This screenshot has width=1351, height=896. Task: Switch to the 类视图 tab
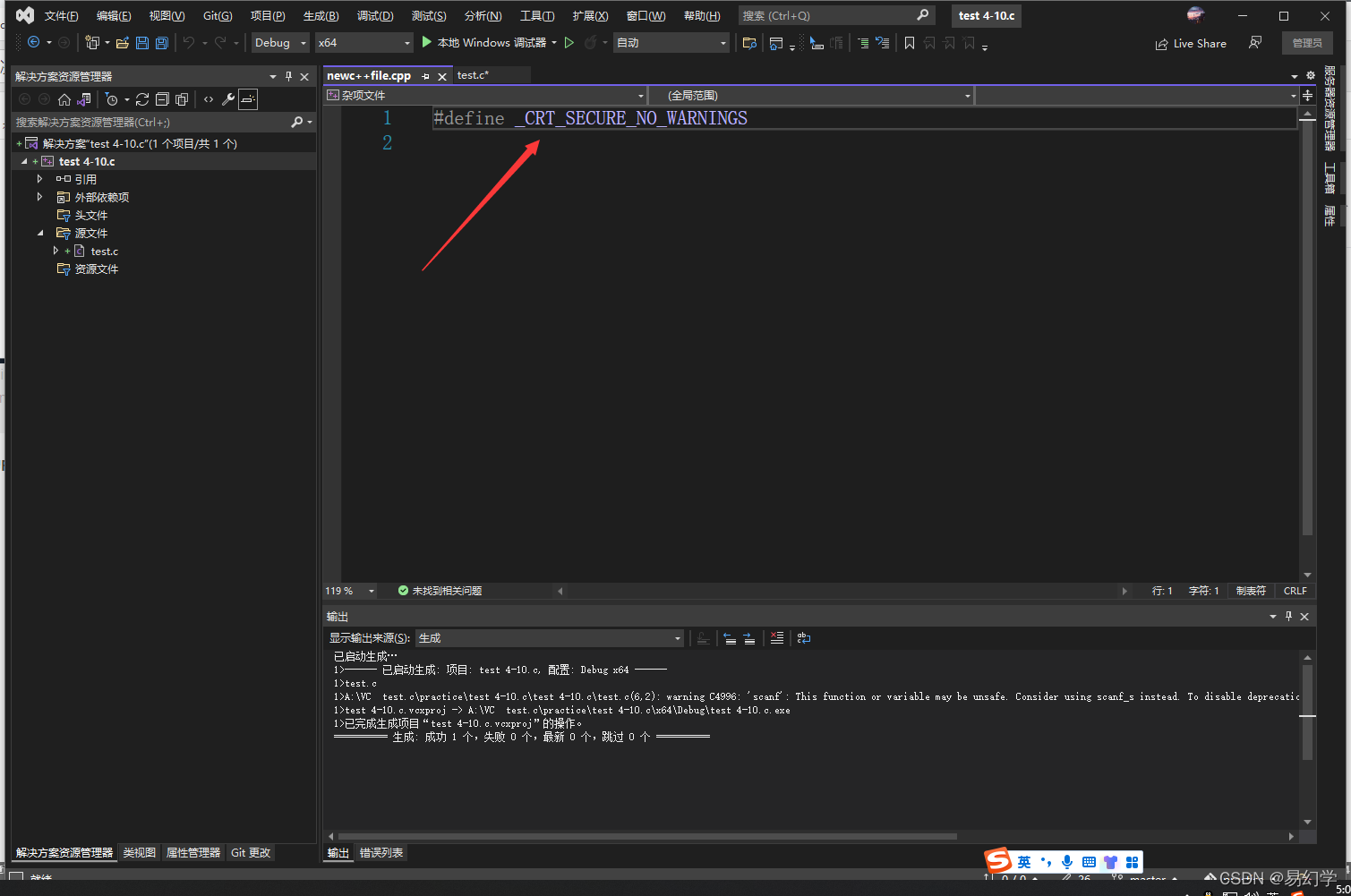[139, 853]
